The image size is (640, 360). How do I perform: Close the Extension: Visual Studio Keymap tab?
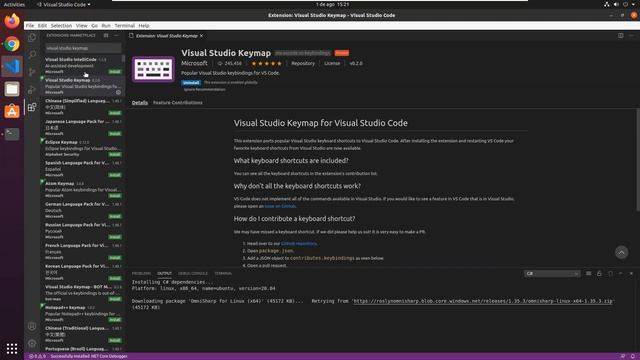(x=201, y=36)
